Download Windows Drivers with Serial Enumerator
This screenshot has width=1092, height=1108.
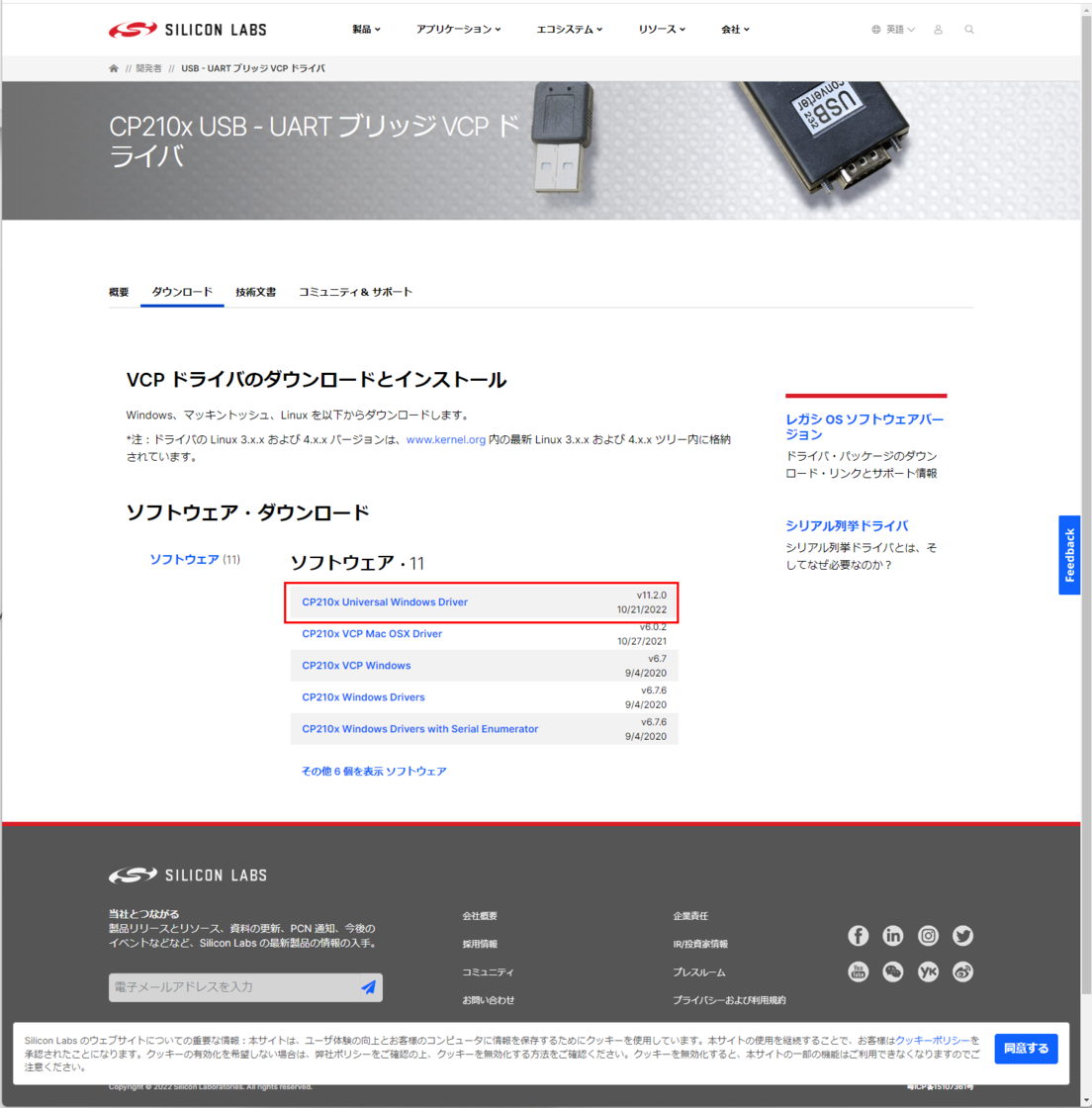(420, 729)
